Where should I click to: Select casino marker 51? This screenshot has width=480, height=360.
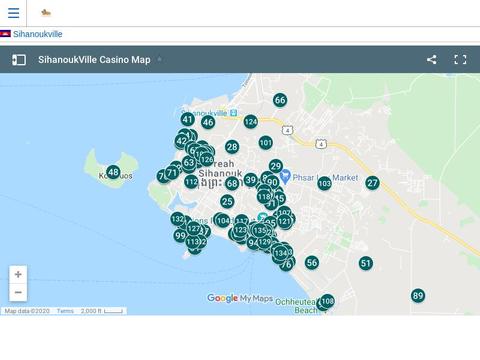(366, 263)
